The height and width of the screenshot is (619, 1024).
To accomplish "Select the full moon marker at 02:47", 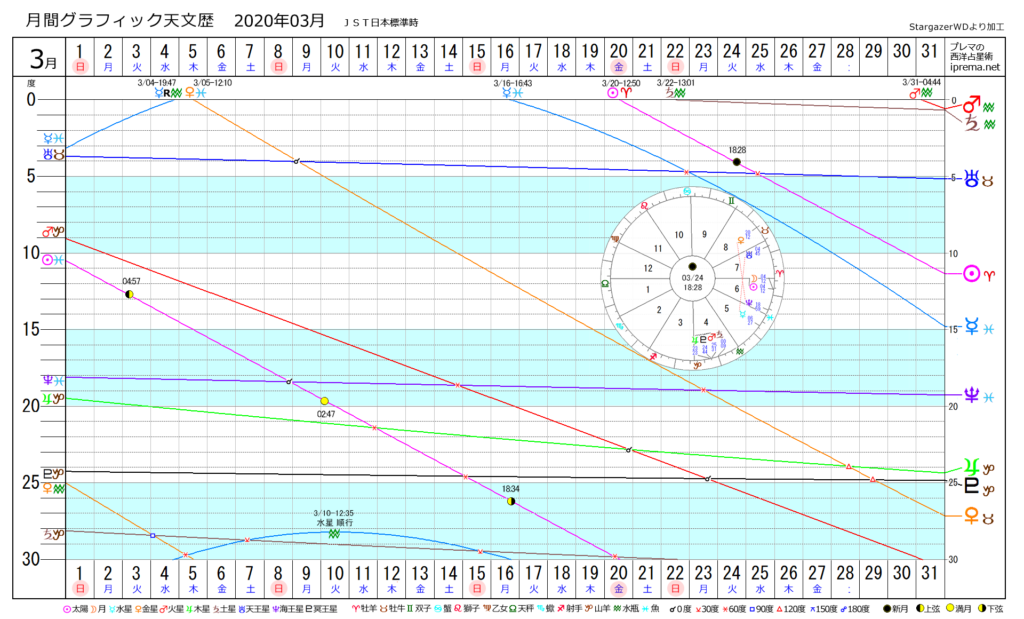I will pyautogui.click(x=324, y=402).
